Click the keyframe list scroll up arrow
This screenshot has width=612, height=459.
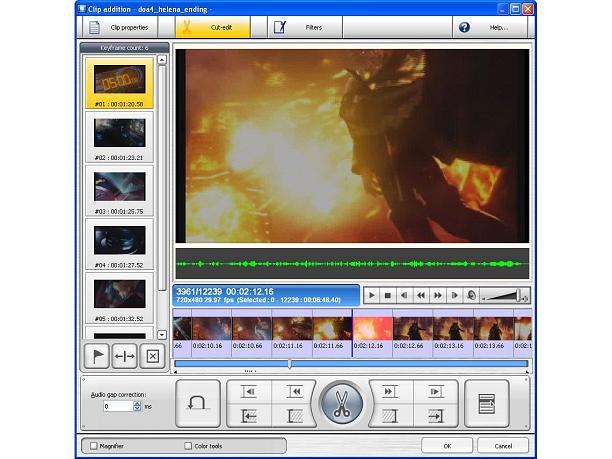tap(162, 60)
